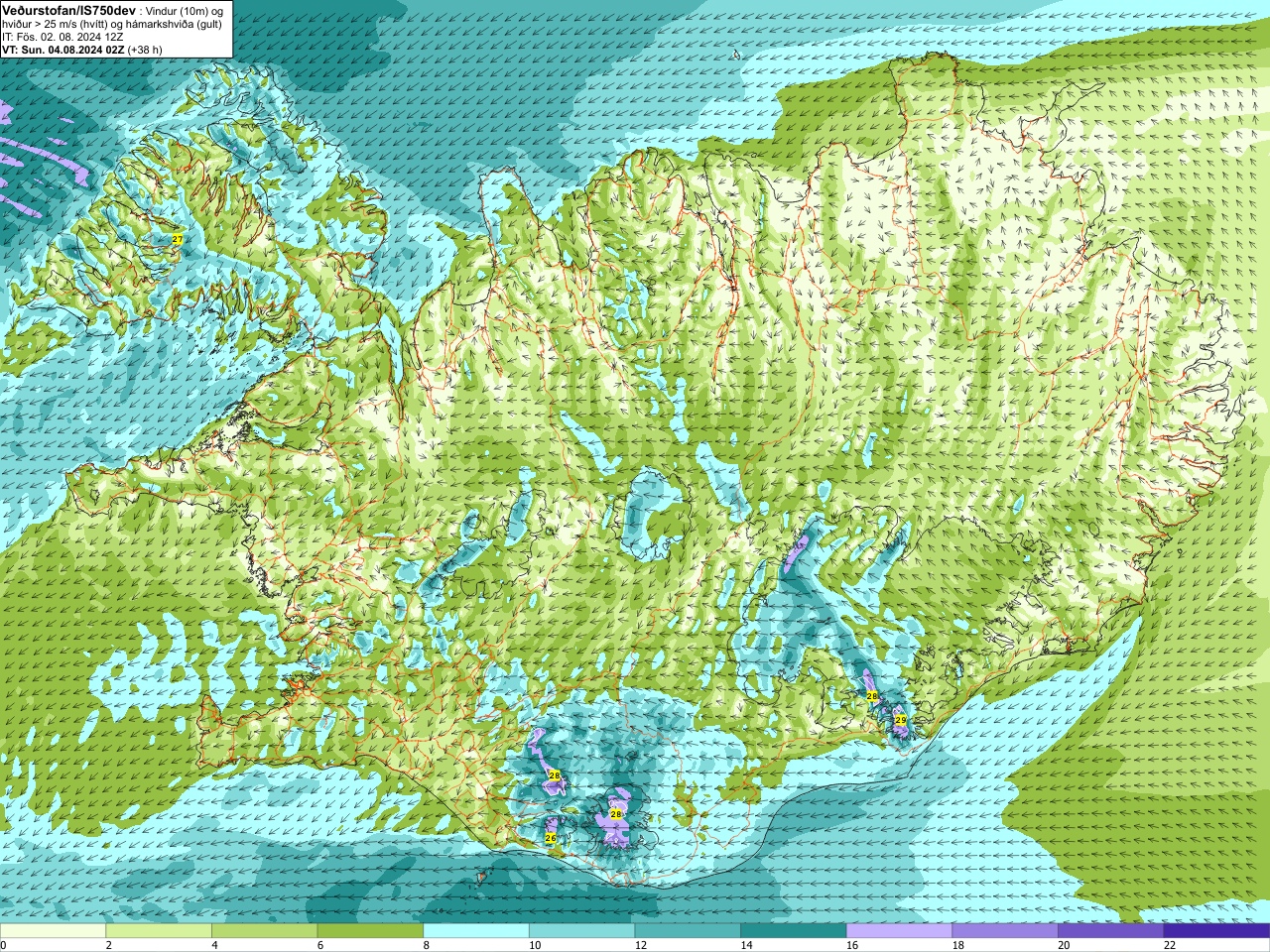Select the purple 18–20 m/s legend swatch

[1005, 931]
